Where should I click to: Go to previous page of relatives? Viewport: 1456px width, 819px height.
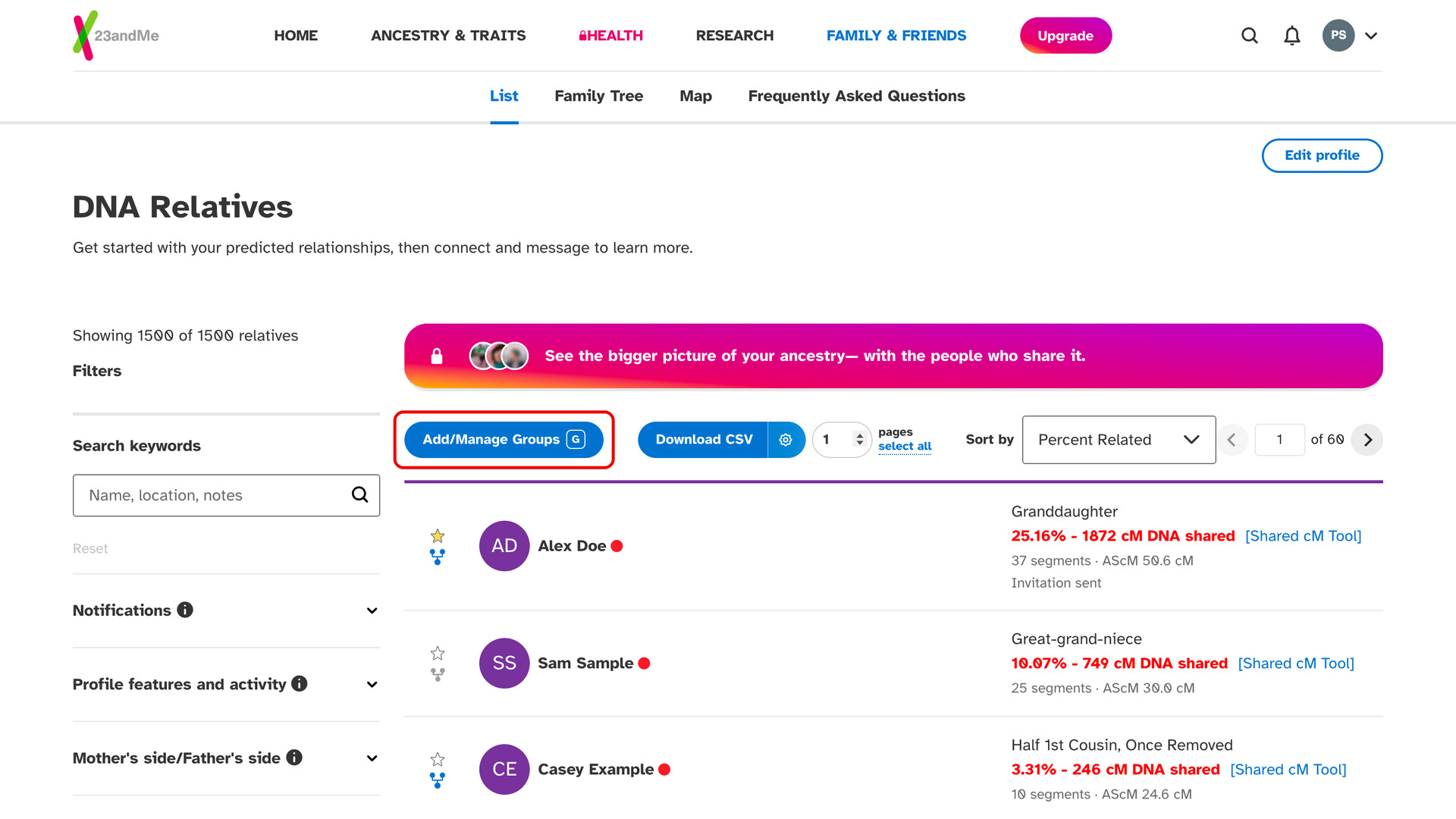(1232, 440)
